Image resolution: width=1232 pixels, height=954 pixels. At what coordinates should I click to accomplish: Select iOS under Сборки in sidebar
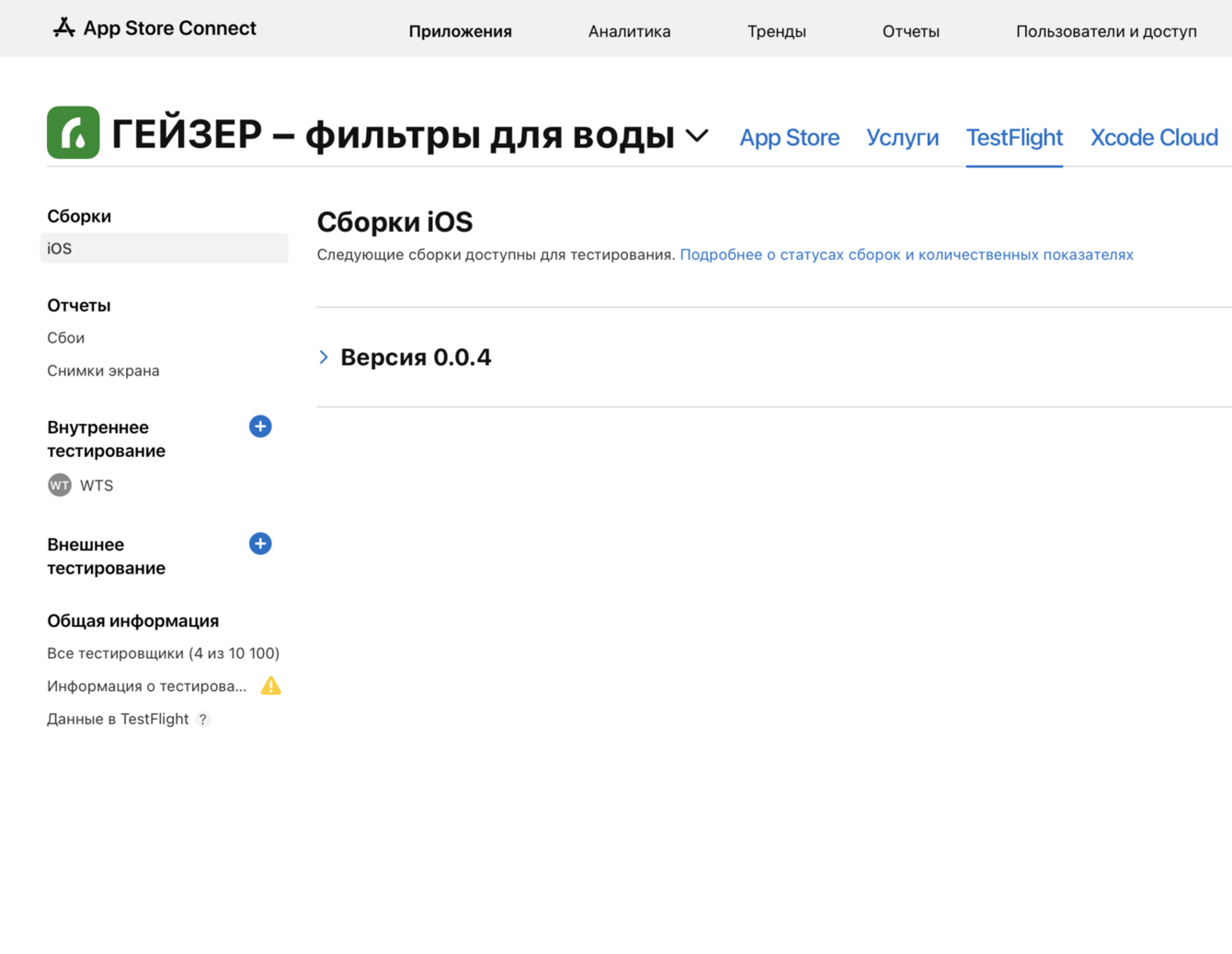coord(164,248)
